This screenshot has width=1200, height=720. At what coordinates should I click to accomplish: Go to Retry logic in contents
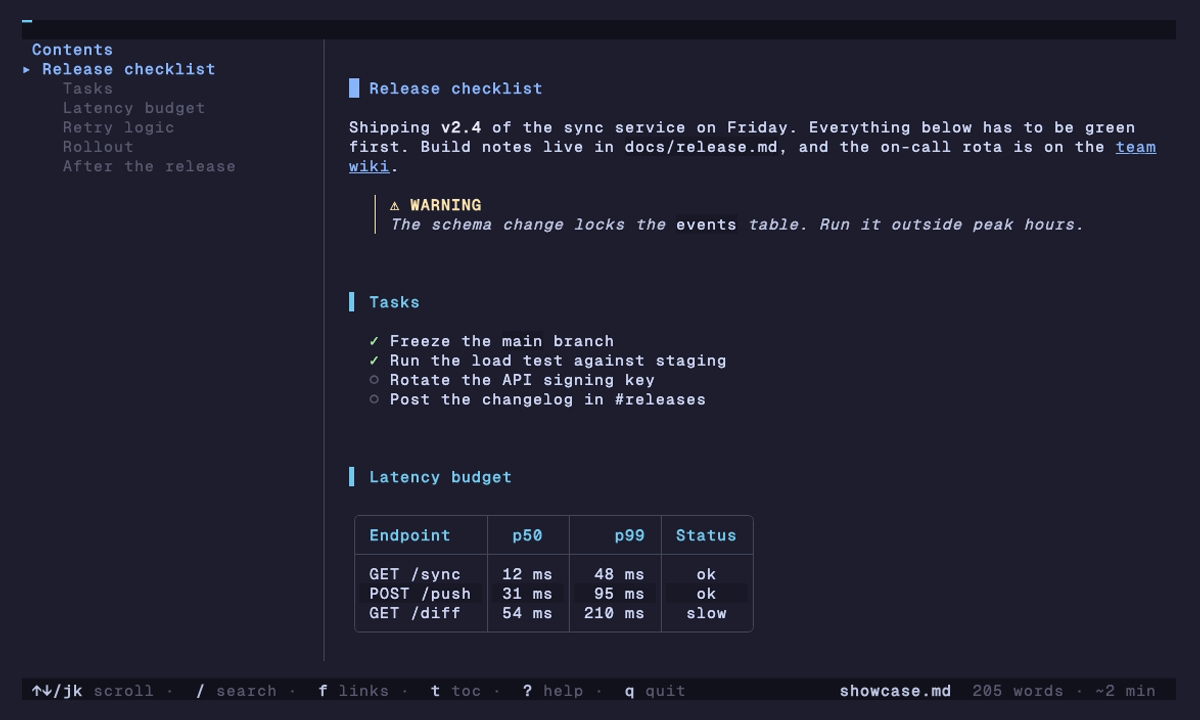point(118,127)
